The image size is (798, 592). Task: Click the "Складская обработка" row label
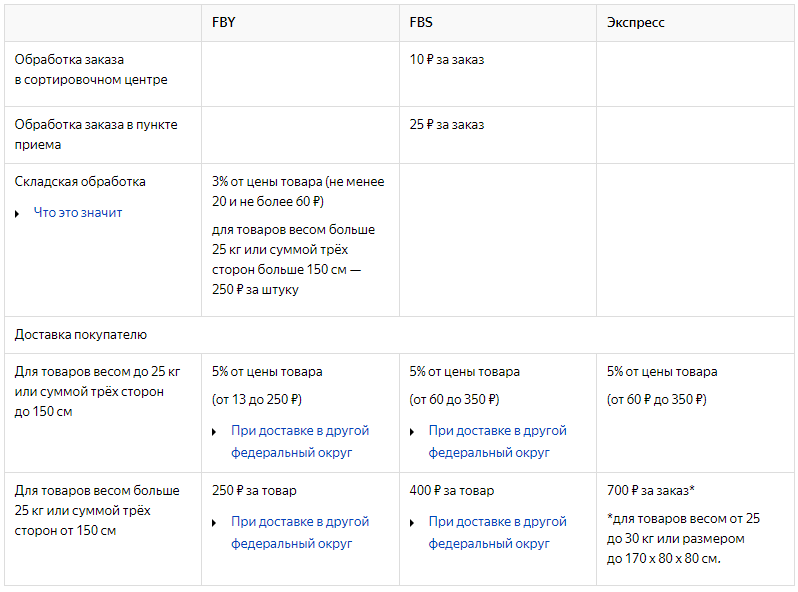80,182
